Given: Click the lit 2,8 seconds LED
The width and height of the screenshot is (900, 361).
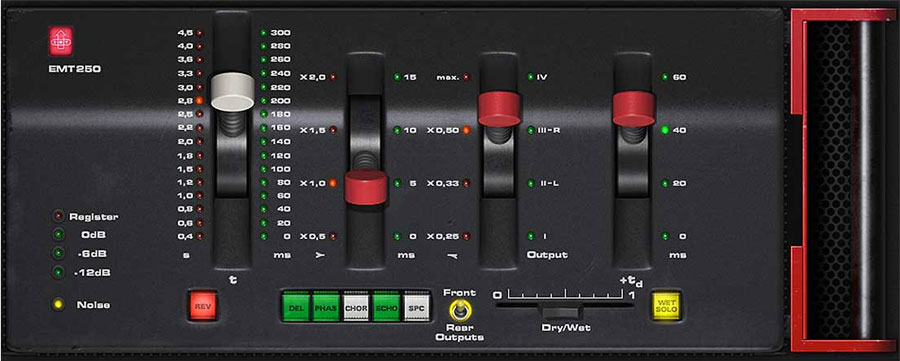Looking at the screenshot, I should pos(199,100).
